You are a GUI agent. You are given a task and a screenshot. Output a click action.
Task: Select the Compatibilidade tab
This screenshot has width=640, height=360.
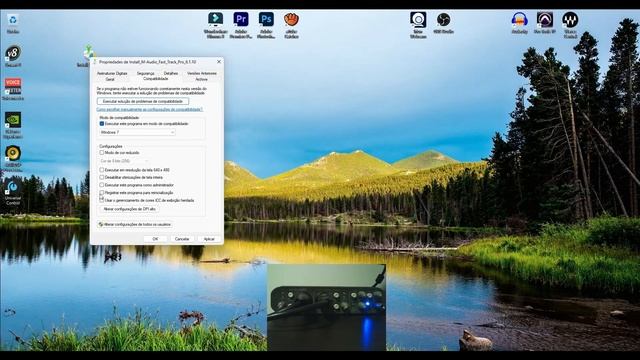(156, 79)
